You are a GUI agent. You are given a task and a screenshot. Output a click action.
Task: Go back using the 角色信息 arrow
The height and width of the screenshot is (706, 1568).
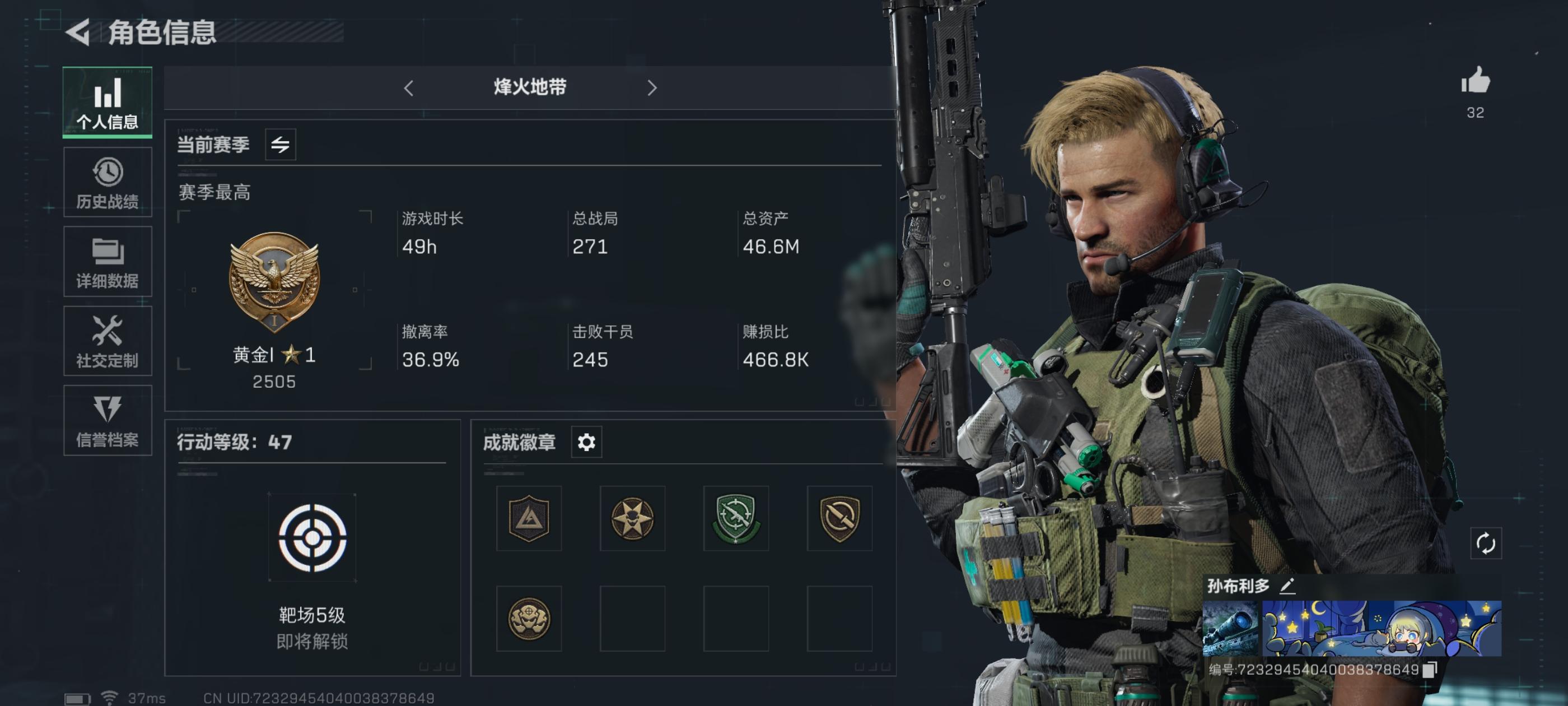[78, 32]
